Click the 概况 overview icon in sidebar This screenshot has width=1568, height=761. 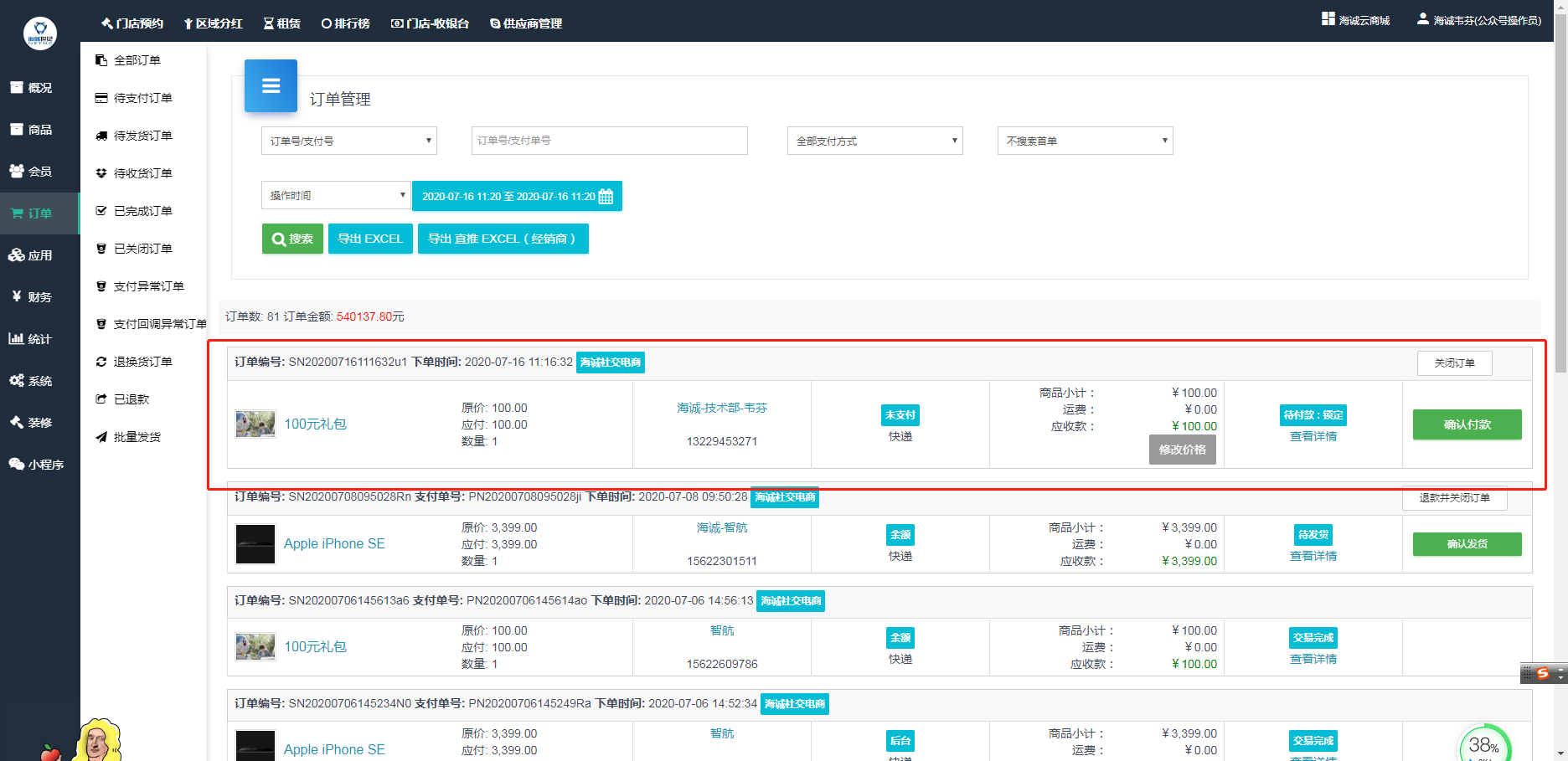(x=17, y=87)
